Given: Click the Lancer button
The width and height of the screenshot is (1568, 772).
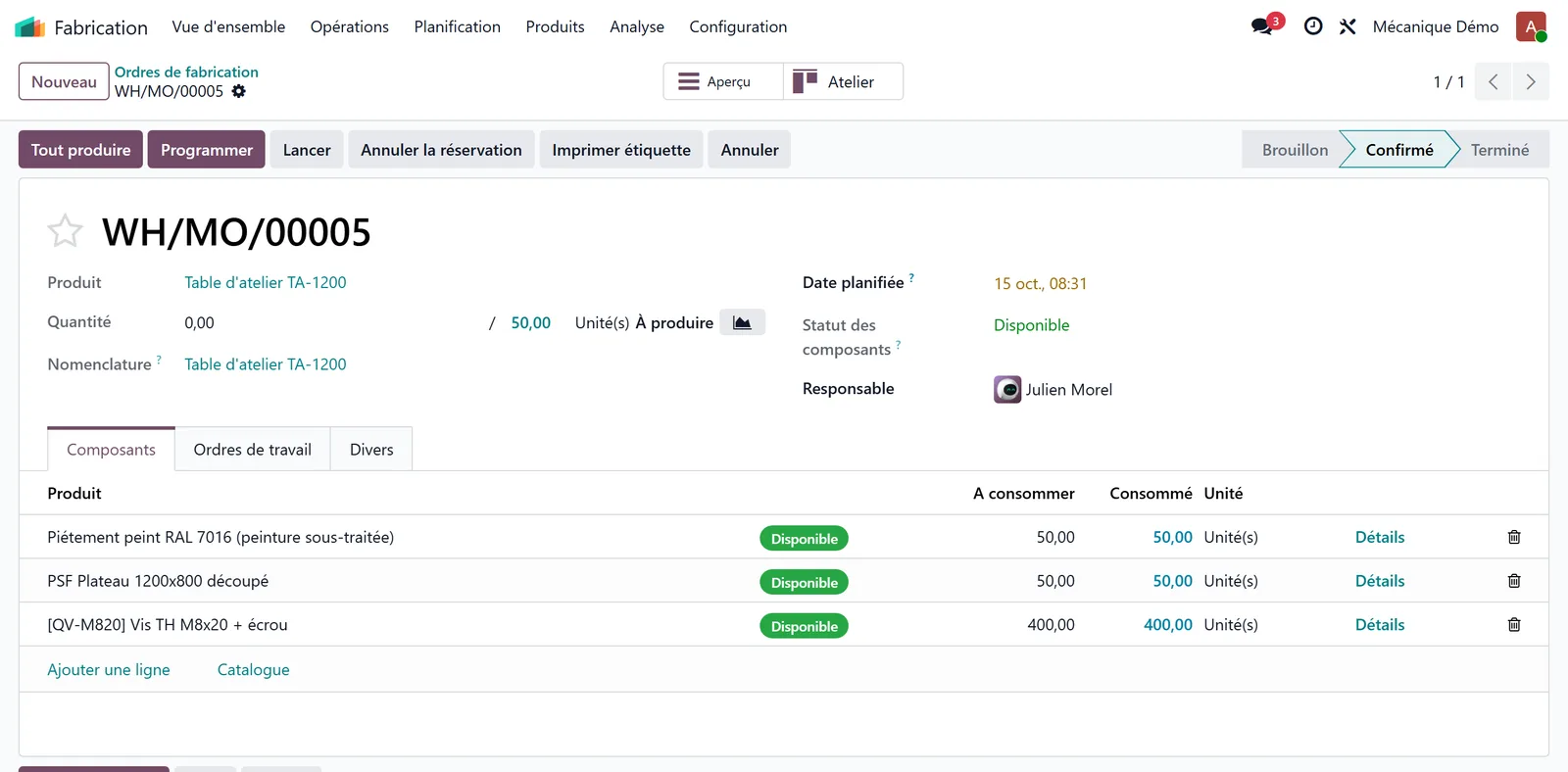Looking at the screenshot, I should click(307, 150).
